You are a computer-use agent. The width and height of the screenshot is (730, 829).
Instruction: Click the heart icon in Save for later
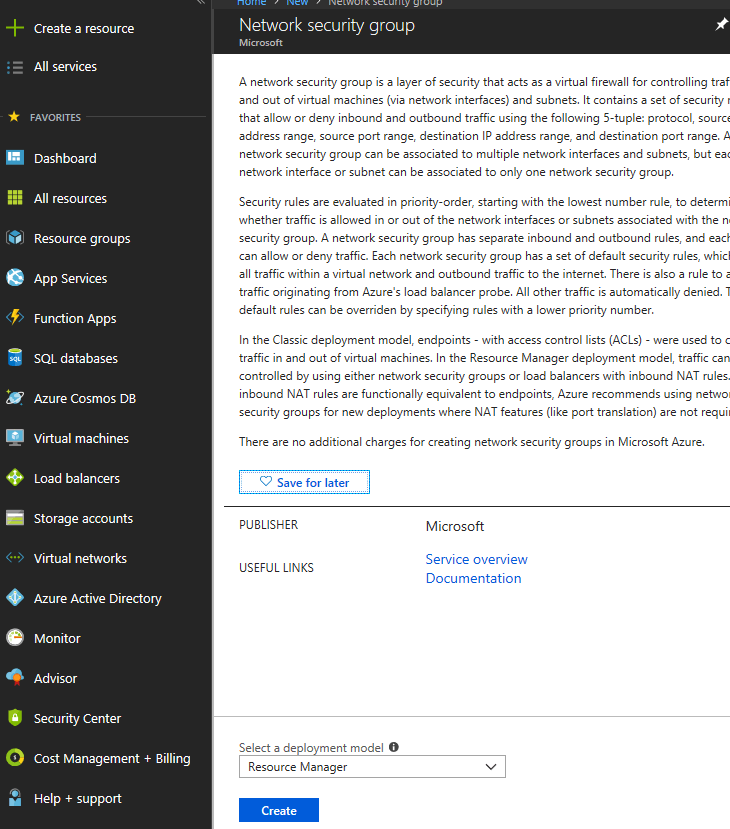pyautogui.click(x=266, y=481)
